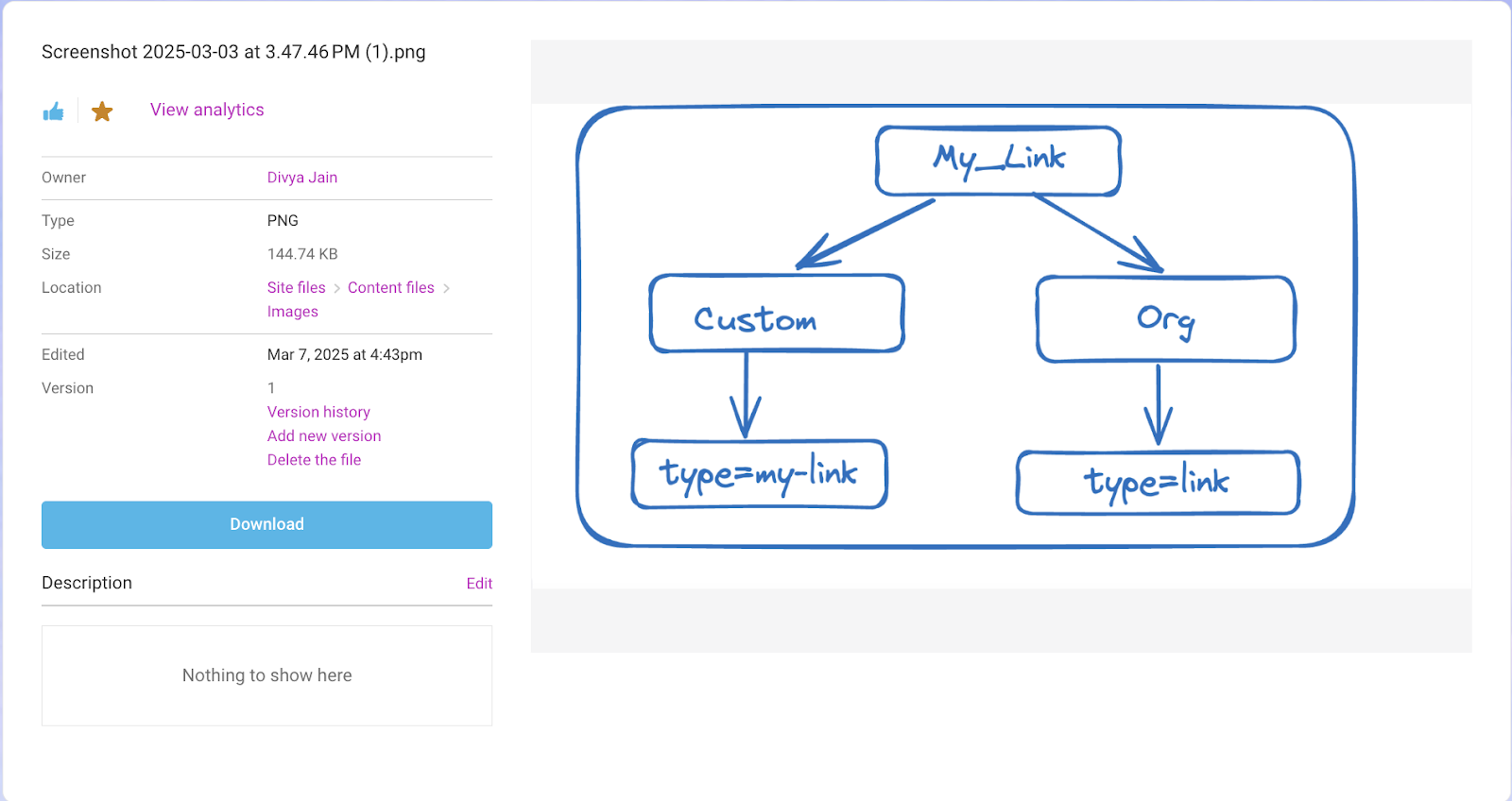Edit the Description section

click(x=479, y=584)
